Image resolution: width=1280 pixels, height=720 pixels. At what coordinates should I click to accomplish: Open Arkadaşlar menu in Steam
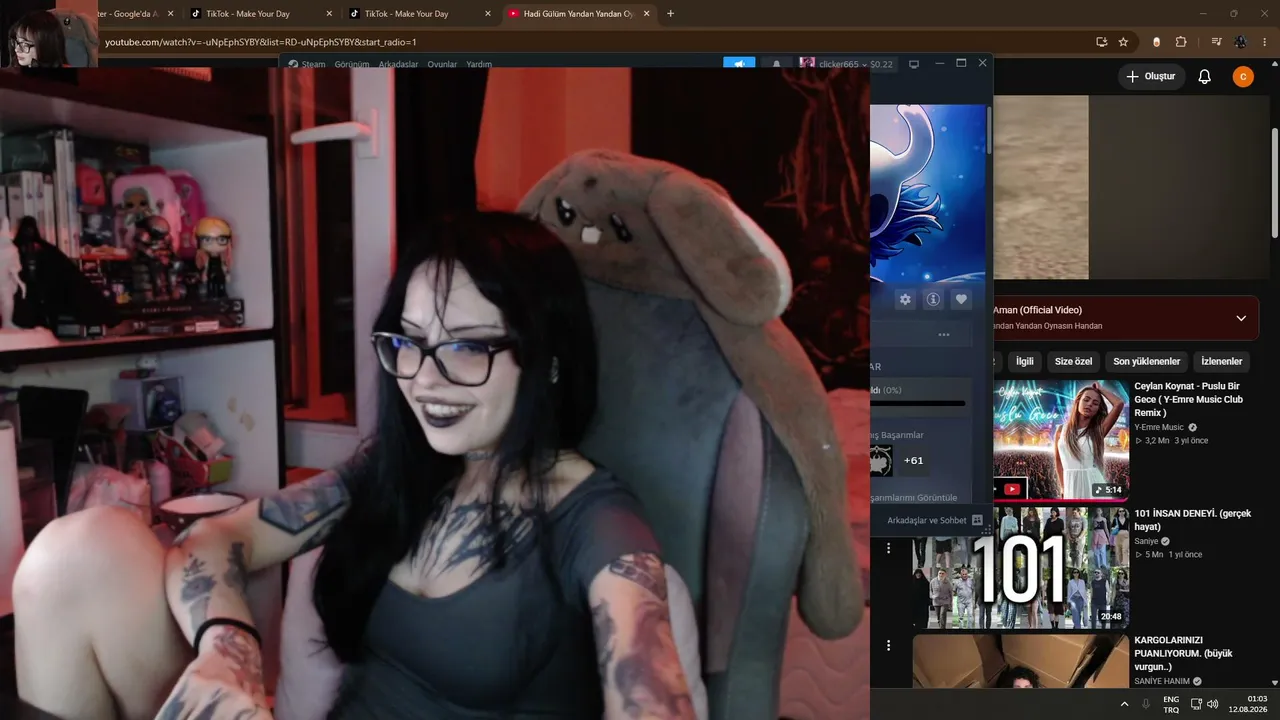(x=398, y=64)
